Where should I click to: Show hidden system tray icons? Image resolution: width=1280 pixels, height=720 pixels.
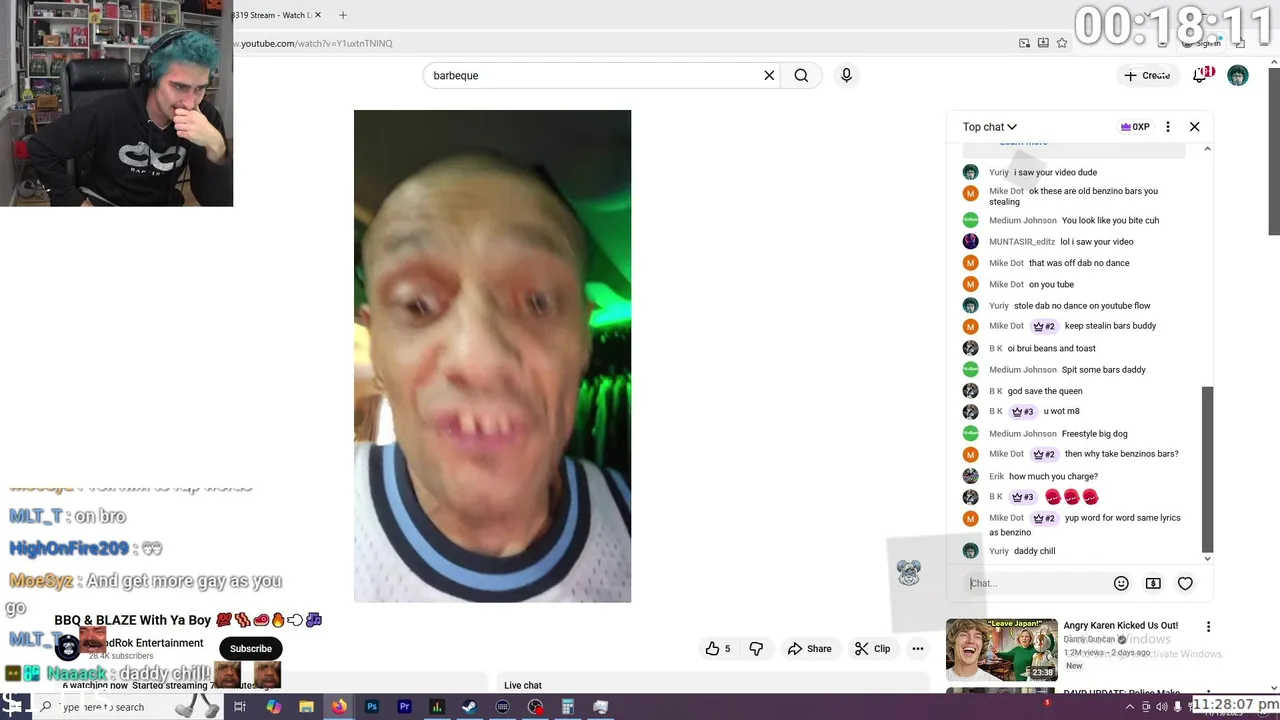pos(1131,707)
